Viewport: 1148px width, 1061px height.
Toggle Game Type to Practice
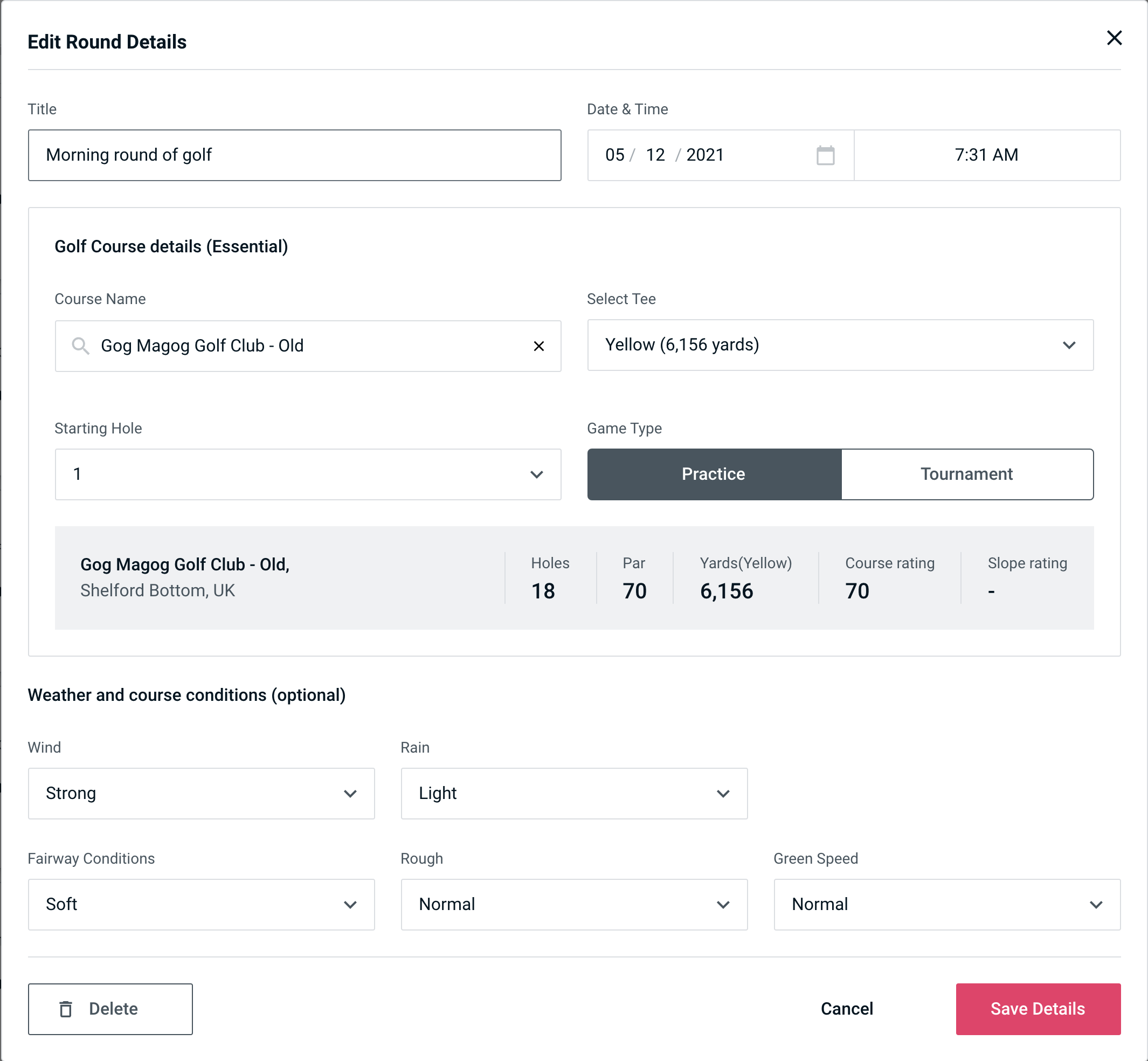713,474
